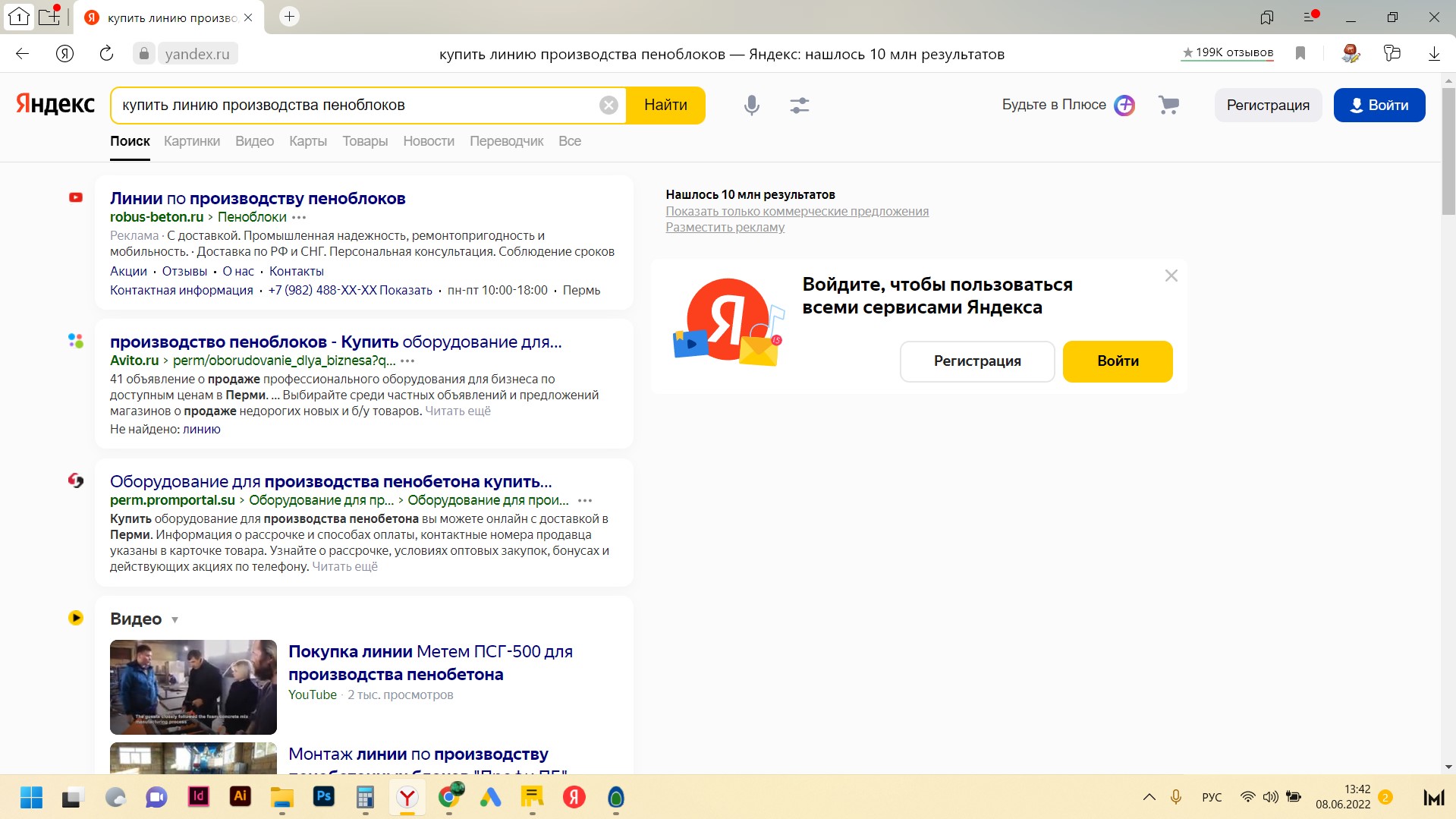The height and width of the screenshot is (819, 1456).
Task: Open 'Показать только коммерческие предложения' link
Action: click(x=797, y=211)
